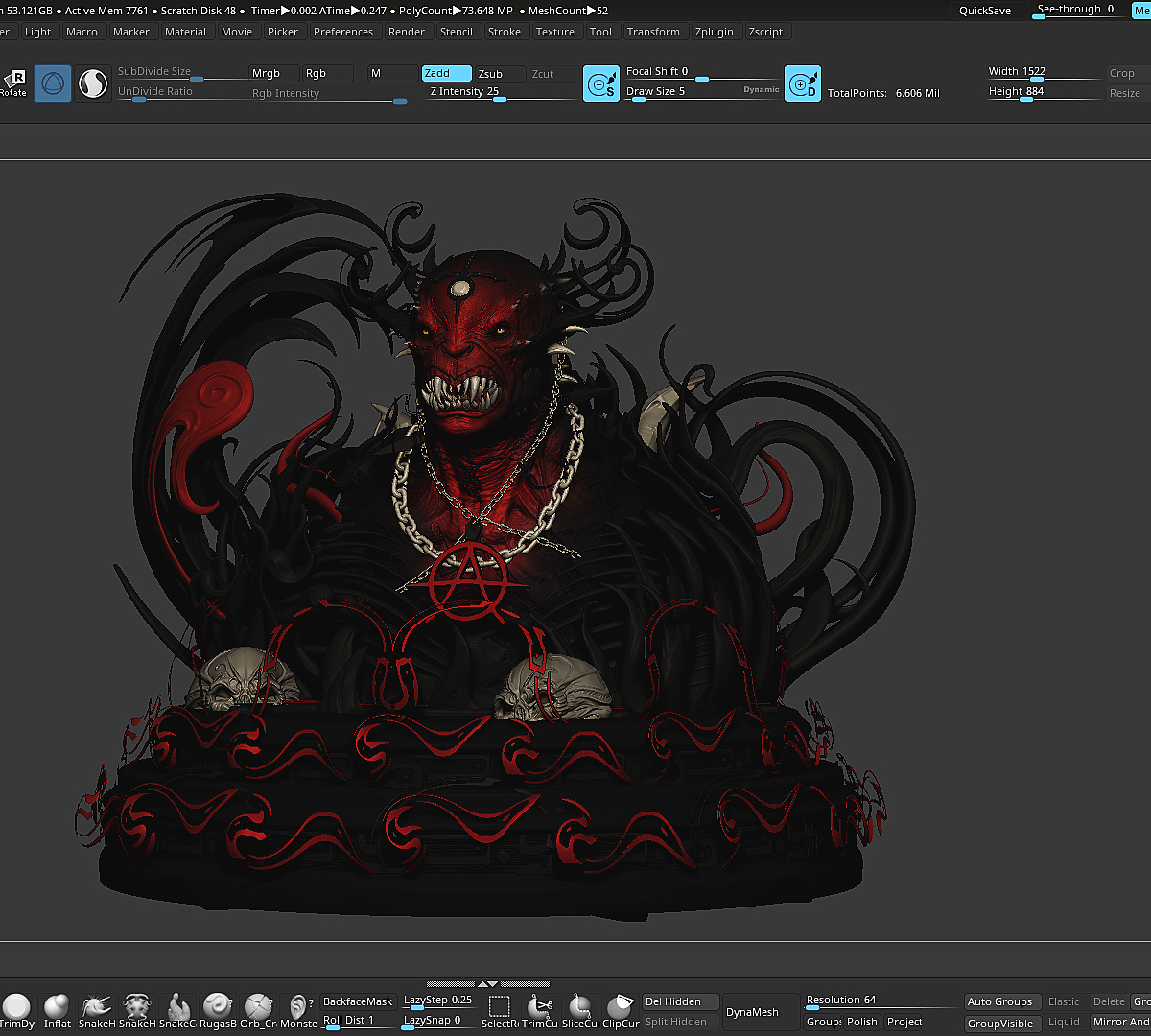Click the QuickSave button
Screen dimensions: 1151x1036
(985, 11)
